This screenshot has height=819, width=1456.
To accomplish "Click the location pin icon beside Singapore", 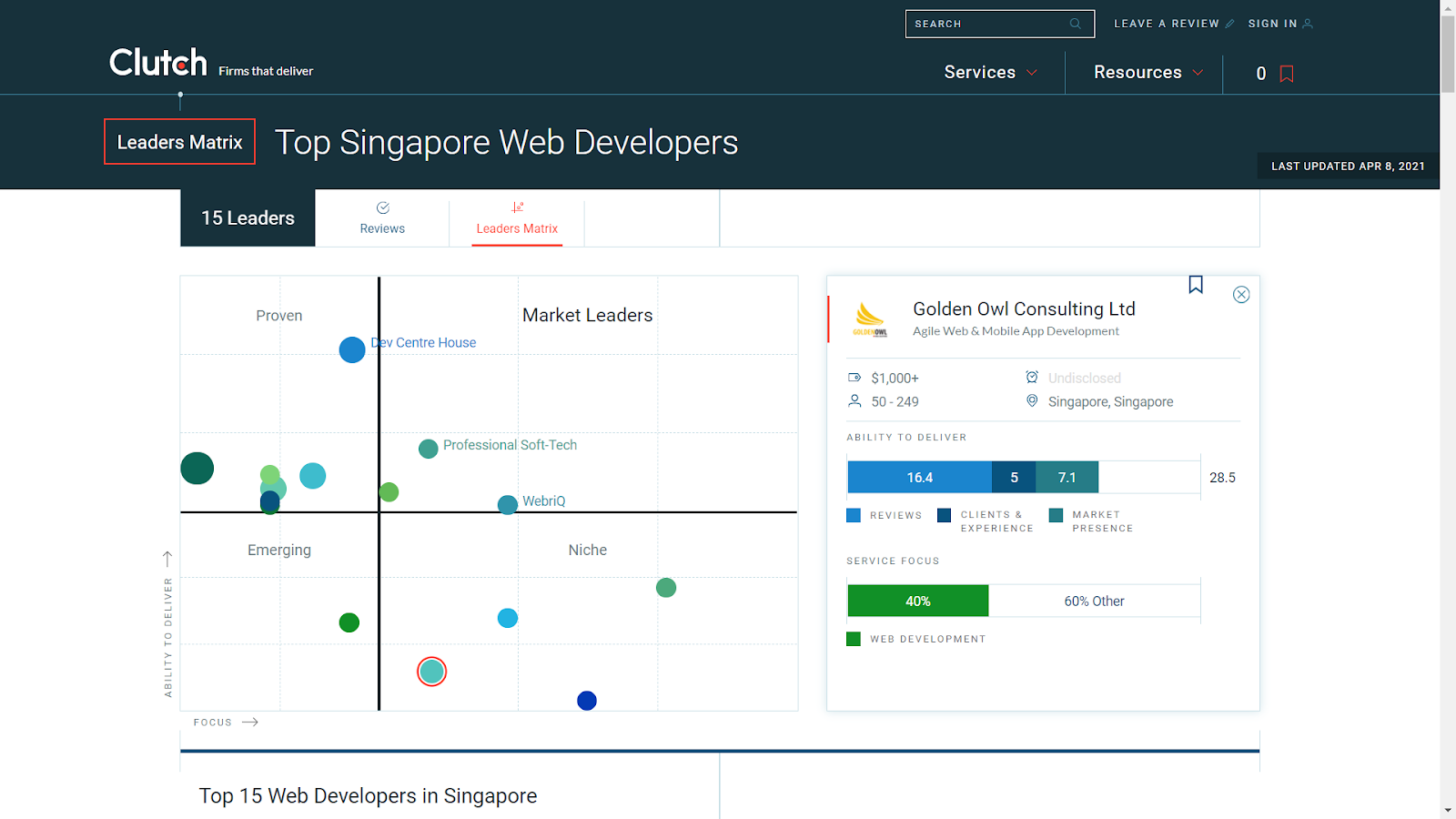I will 1032,401.
